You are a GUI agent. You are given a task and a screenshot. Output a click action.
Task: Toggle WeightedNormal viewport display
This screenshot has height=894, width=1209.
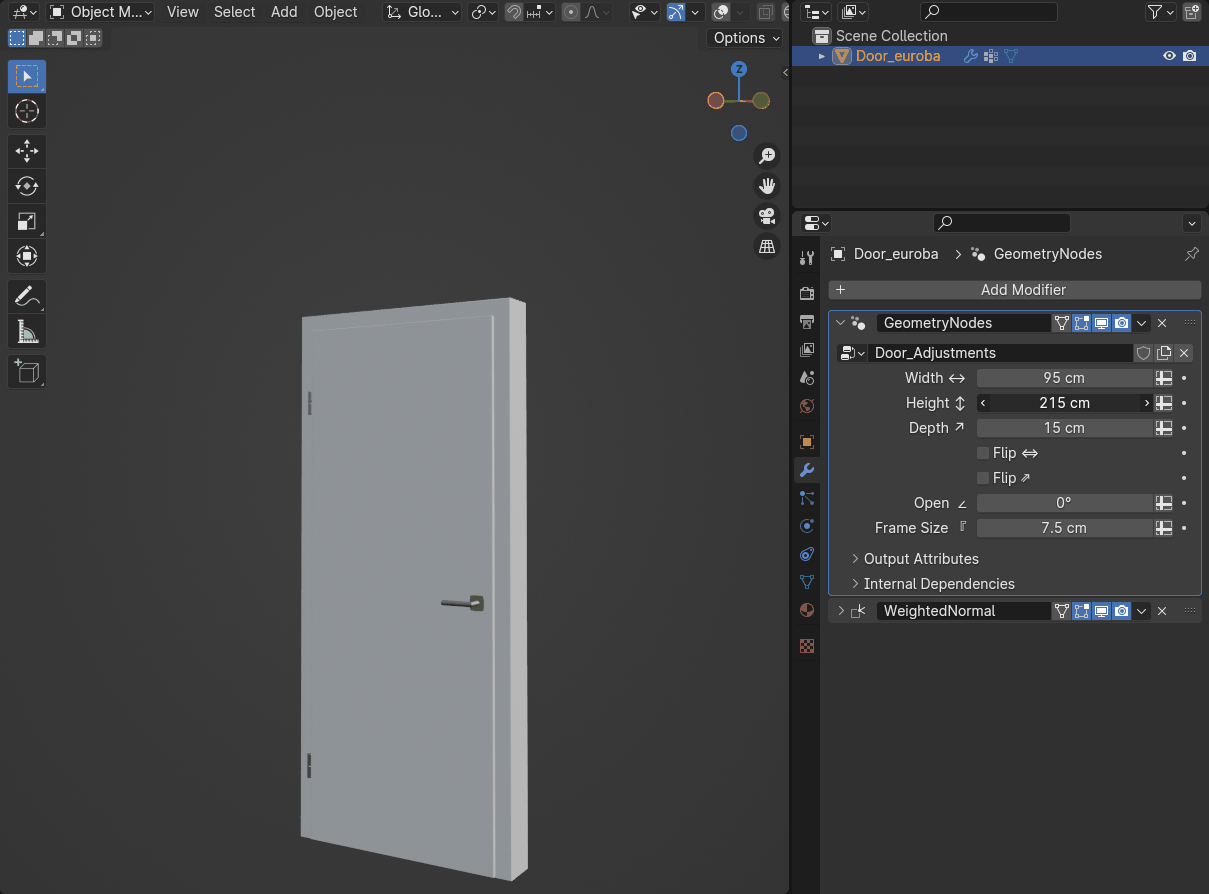coord(1102,611)
